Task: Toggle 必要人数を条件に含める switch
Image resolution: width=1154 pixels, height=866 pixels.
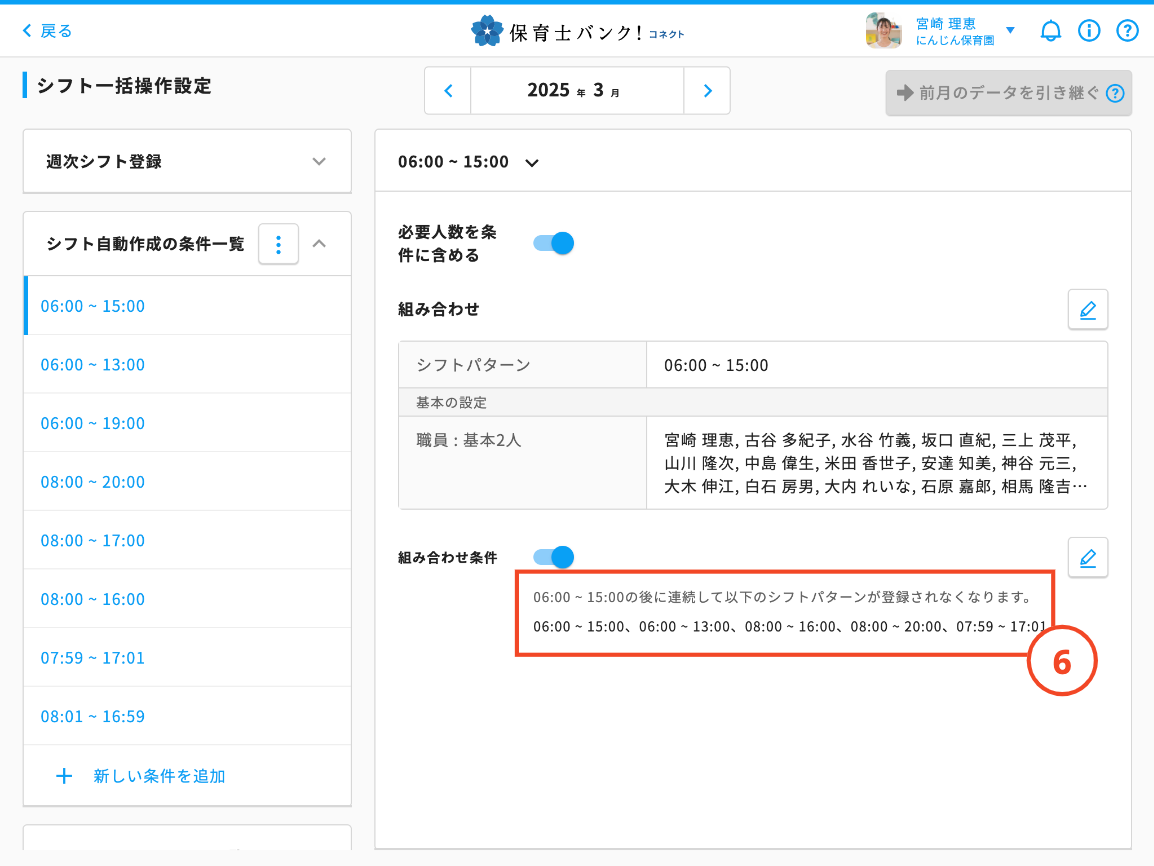Action: click(553, 243)
